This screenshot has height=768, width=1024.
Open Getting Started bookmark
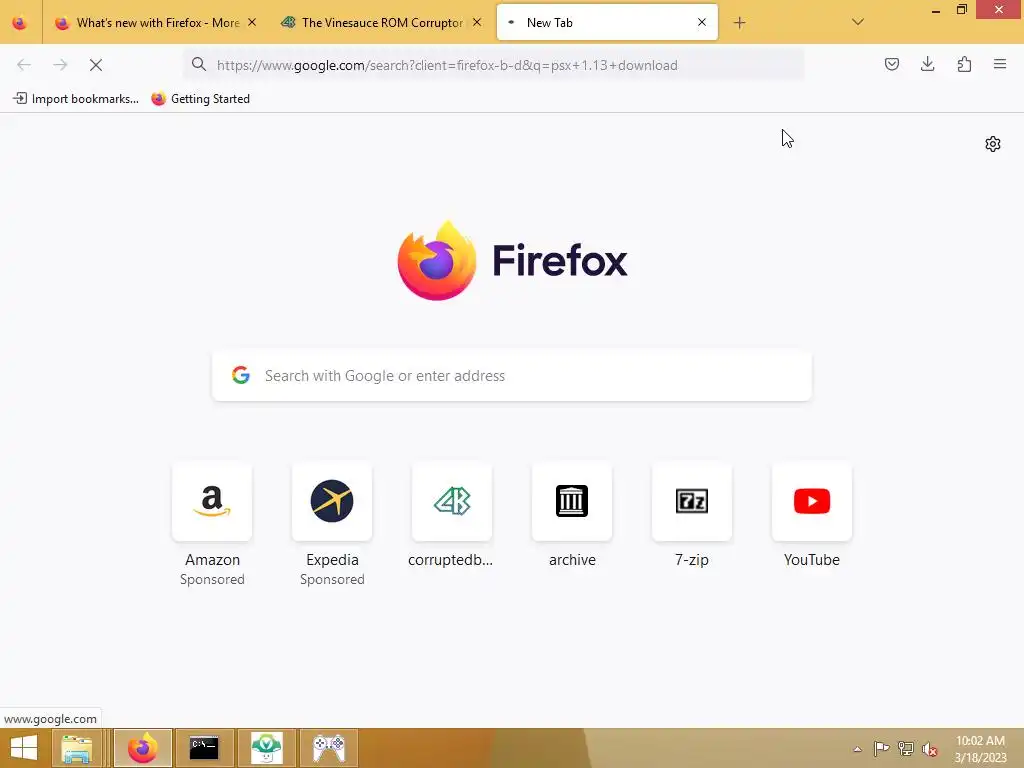click(x=200, y=99)
